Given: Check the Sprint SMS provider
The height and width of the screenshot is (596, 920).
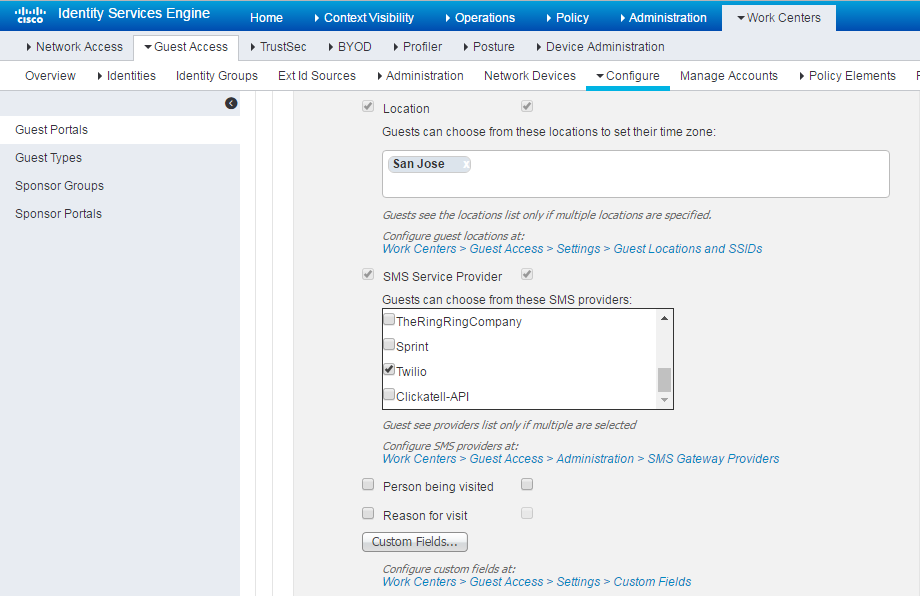Looking at the screenshot, I should pos(389,344).
